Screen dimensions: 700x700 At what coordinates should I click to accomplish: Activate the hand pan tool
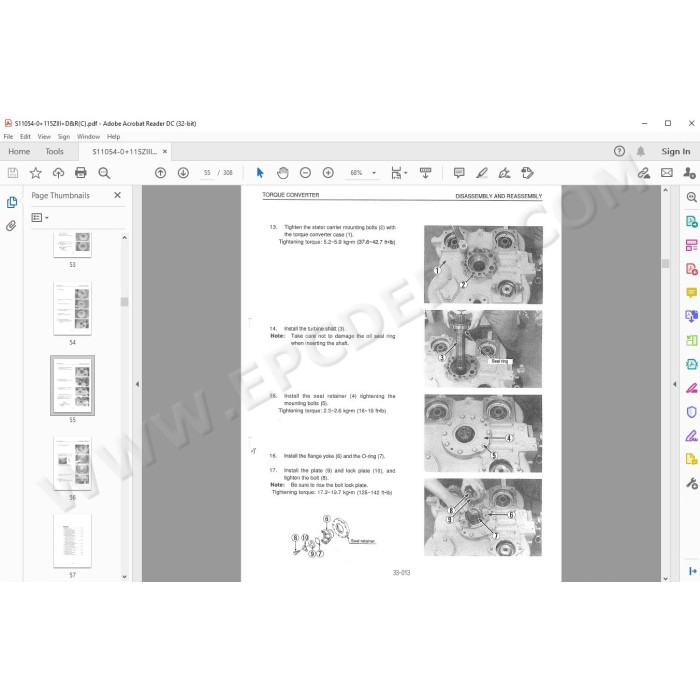tap(283, 173)
